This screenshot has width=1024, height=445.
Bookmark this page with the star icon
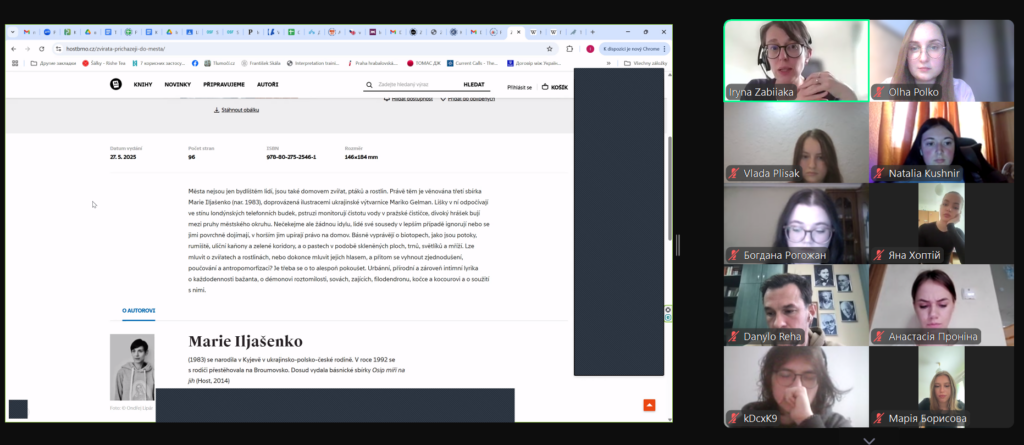(x=549, y=48)
